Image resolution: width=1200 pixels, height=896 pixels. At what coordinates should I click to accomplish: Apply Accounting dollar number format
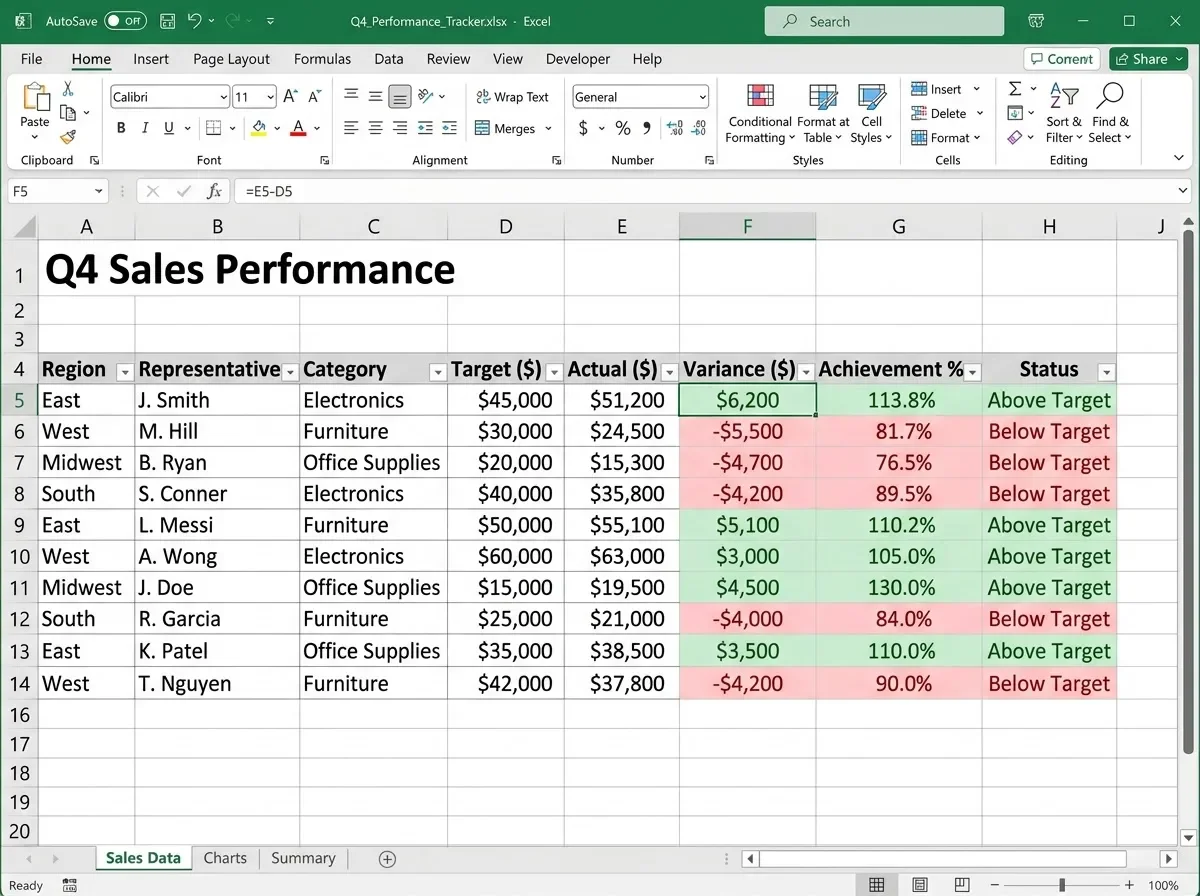(x=584, y=128)
